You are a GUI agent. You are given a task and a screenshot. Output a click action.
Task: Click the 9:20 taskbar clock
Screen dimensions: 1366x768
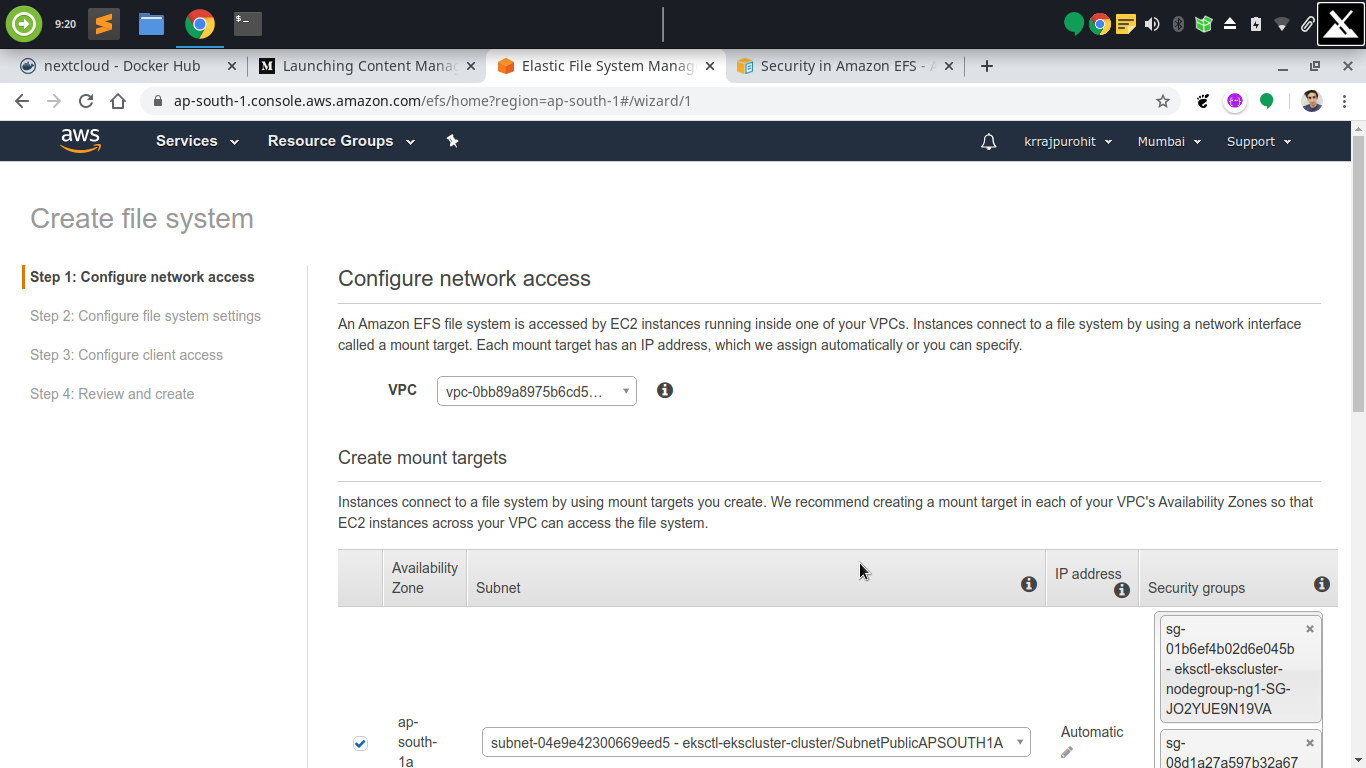click(x=65, y=24)
